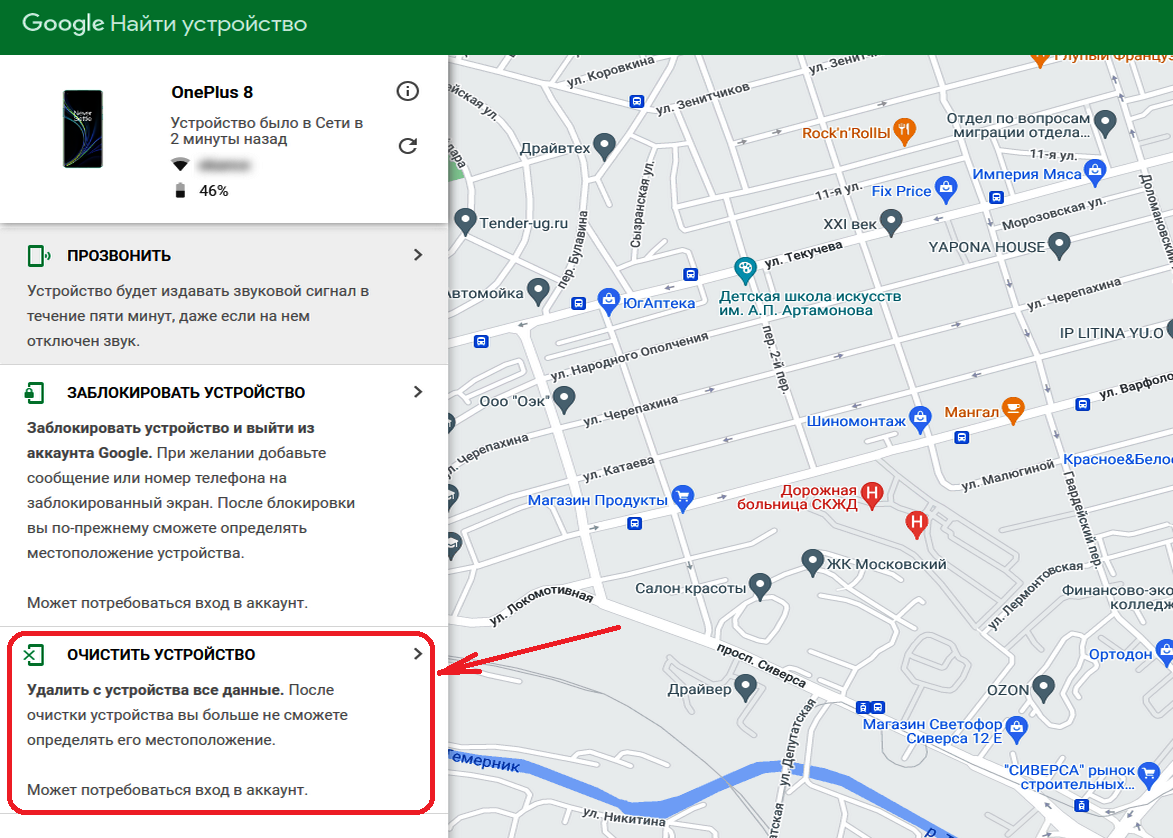Click the IP LITINA YU.O label
The width and height of the screenshot is (1173, 838).
point(1111,333)
